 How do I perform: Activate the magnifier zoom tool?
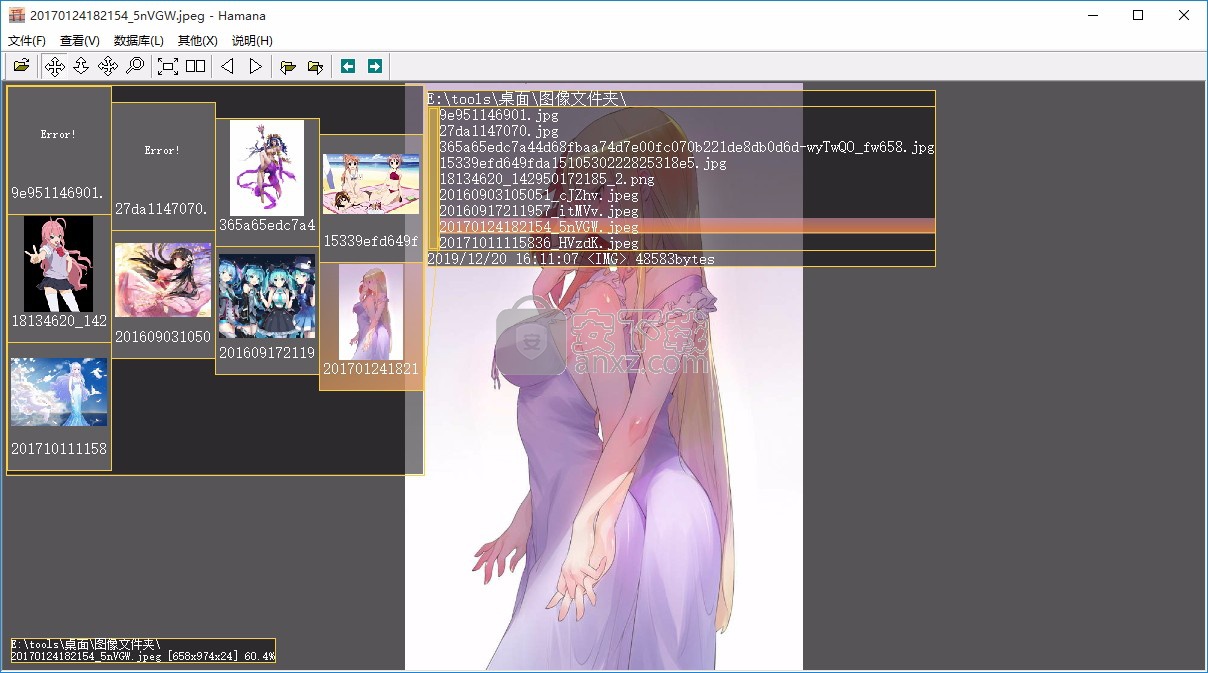pos(134,66)
